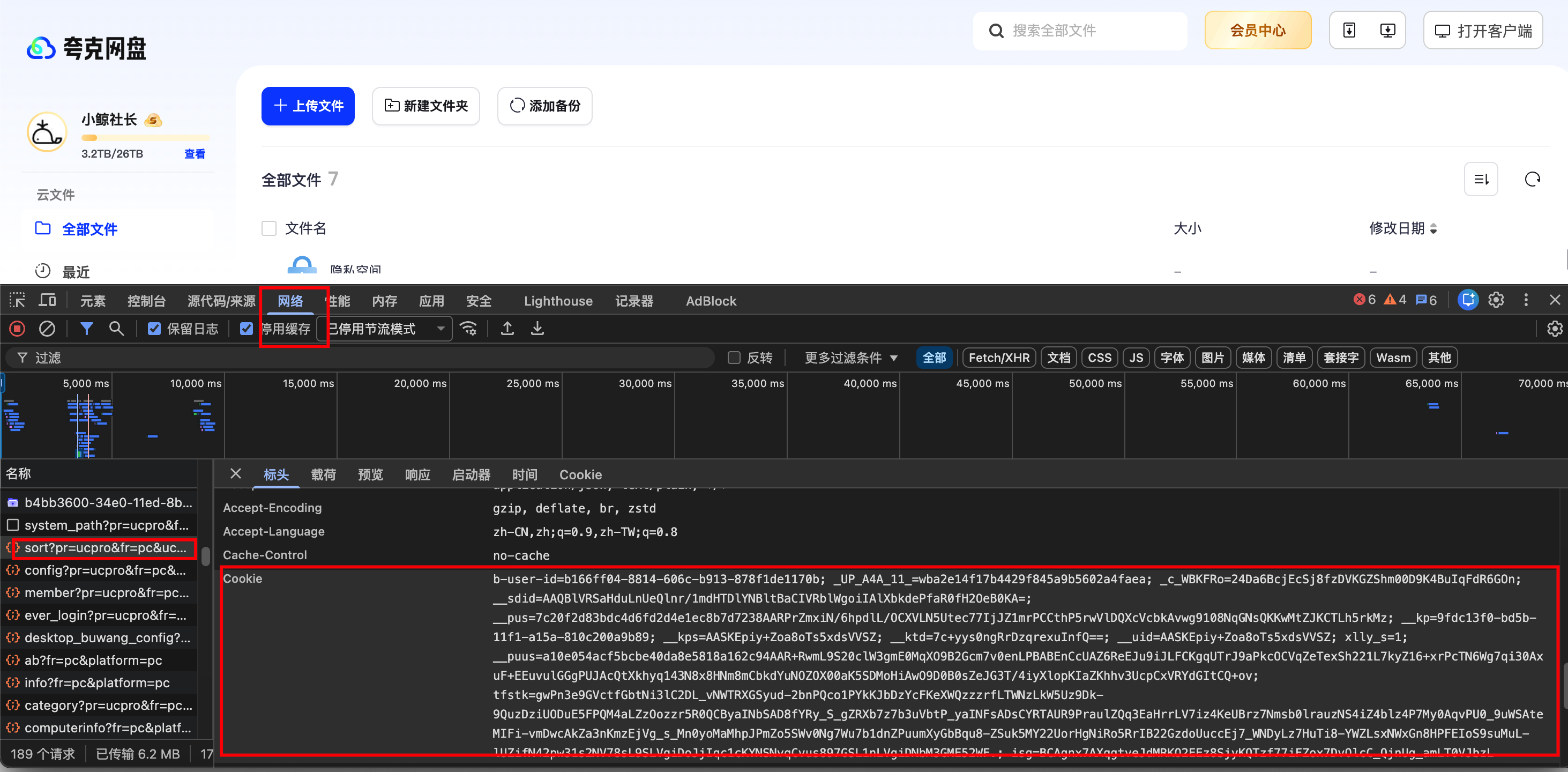Clear the network log with the clear icon
Screen dimensions: 1568x772
click(47, 329)
